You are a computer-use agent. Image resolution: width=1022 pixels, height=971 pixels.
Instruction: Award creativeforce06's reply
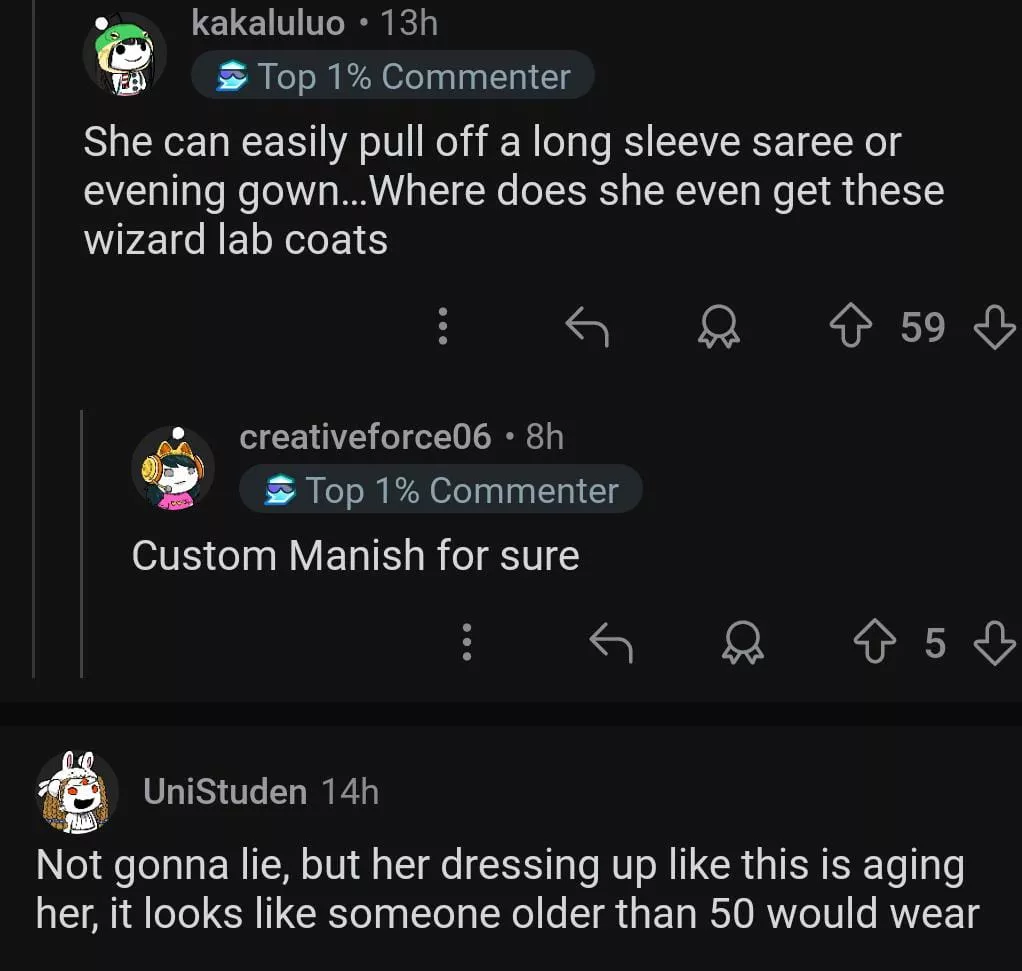(743, 643)
